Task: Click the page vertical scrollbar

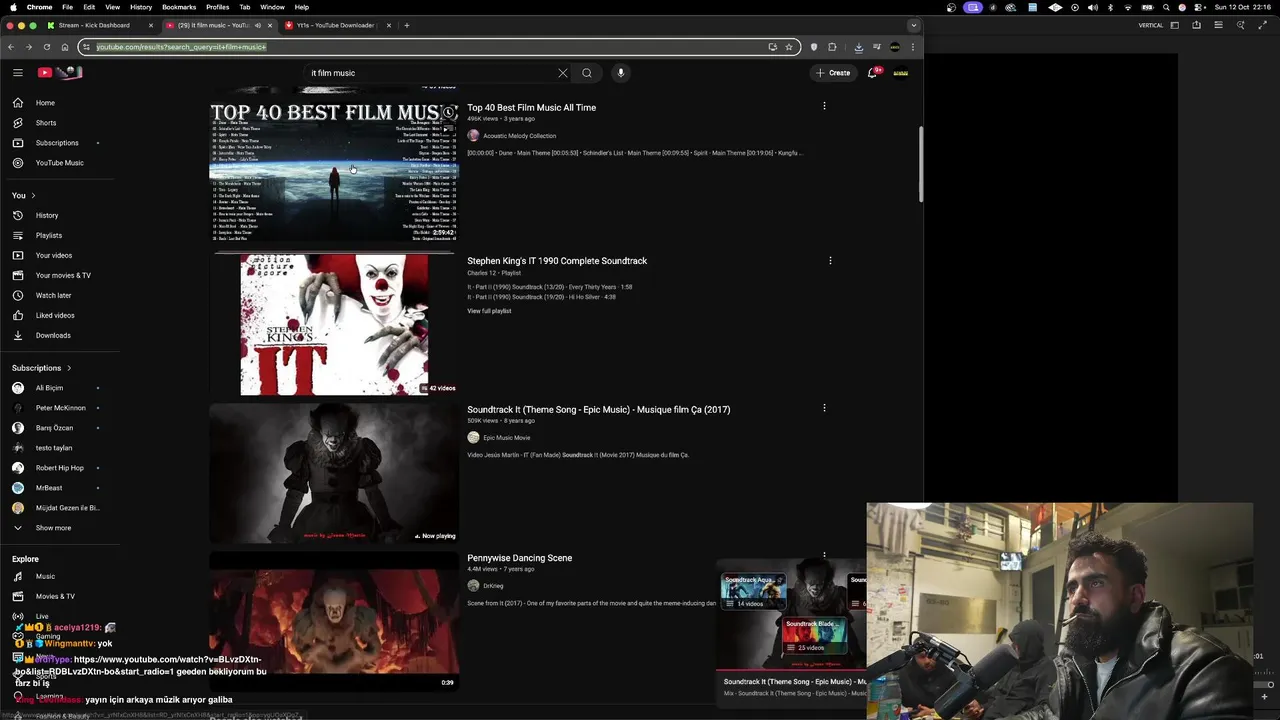Action: [x=921, y=164]
